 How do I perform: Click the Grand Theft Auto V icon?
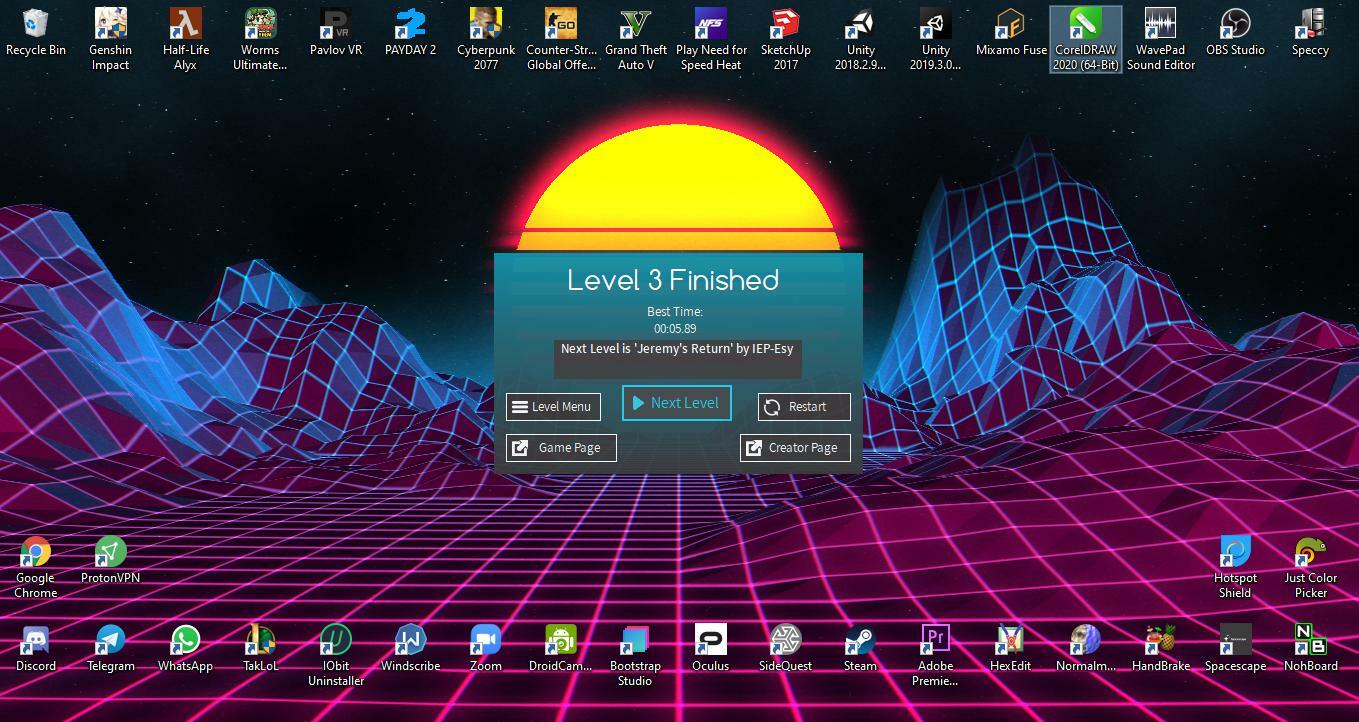click(x=636, y=25)
